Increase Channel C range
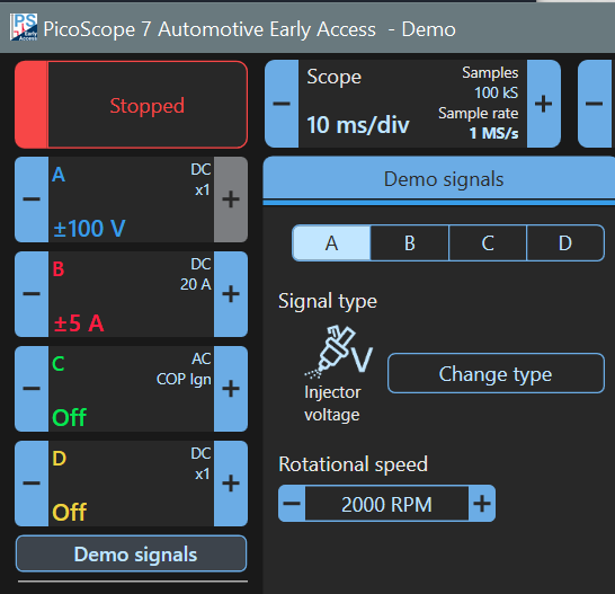The image size is (615, 594). 231,389
